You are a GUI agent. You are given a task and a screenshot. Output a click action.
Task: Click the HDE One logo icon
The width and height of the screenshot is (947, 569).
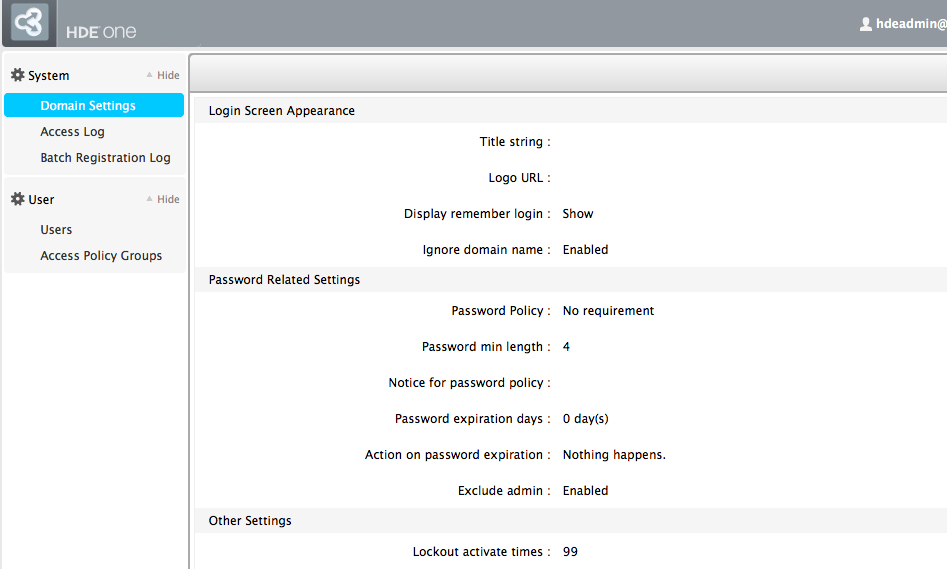[30, 22]
